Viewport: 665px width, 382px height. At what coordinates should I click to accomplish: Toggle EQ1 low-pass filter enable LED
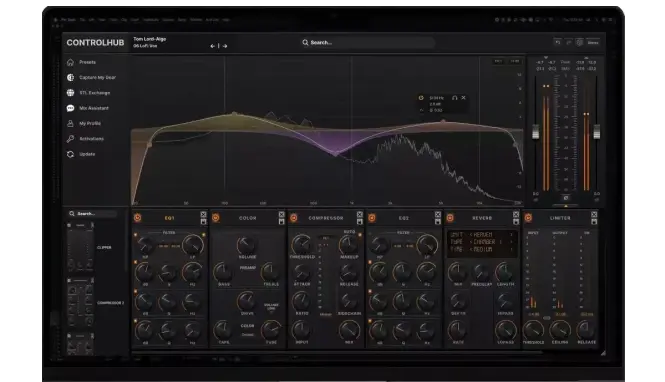coord(204,234)
